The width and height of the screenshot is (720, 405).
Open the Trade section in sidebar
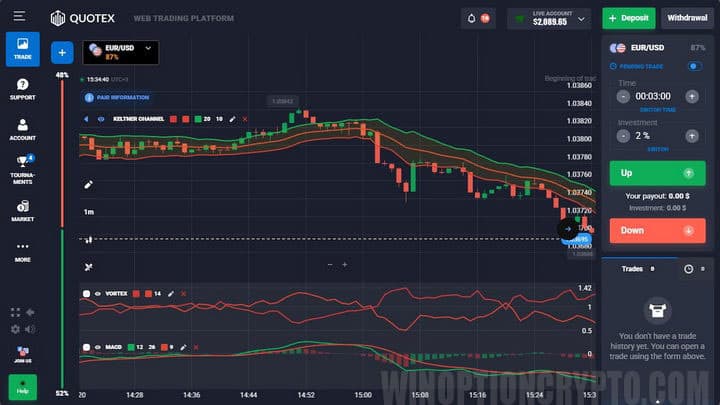coord(22,49)
